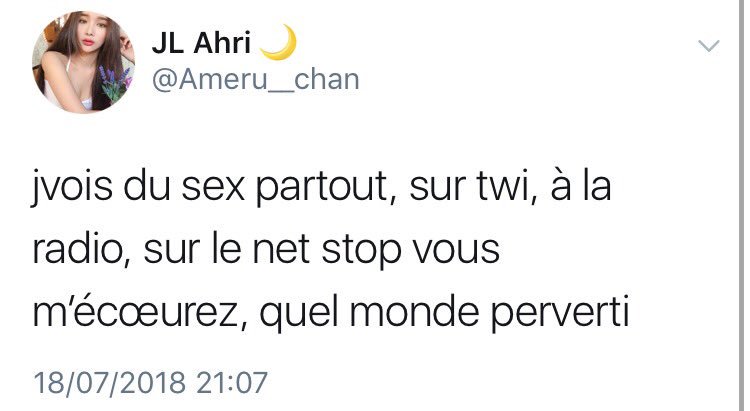This screenshot has width=750, height=411.
Task: Click the tweet's first line starting with jvois
Action: (x=321, y=186)
